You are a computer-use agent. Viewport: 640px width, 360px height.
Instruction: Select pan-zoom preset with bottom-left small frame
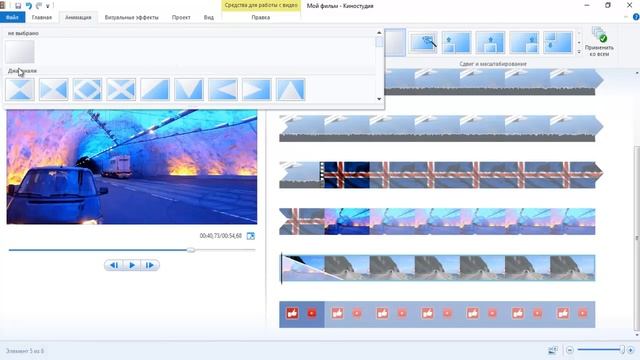coord(456,42)
